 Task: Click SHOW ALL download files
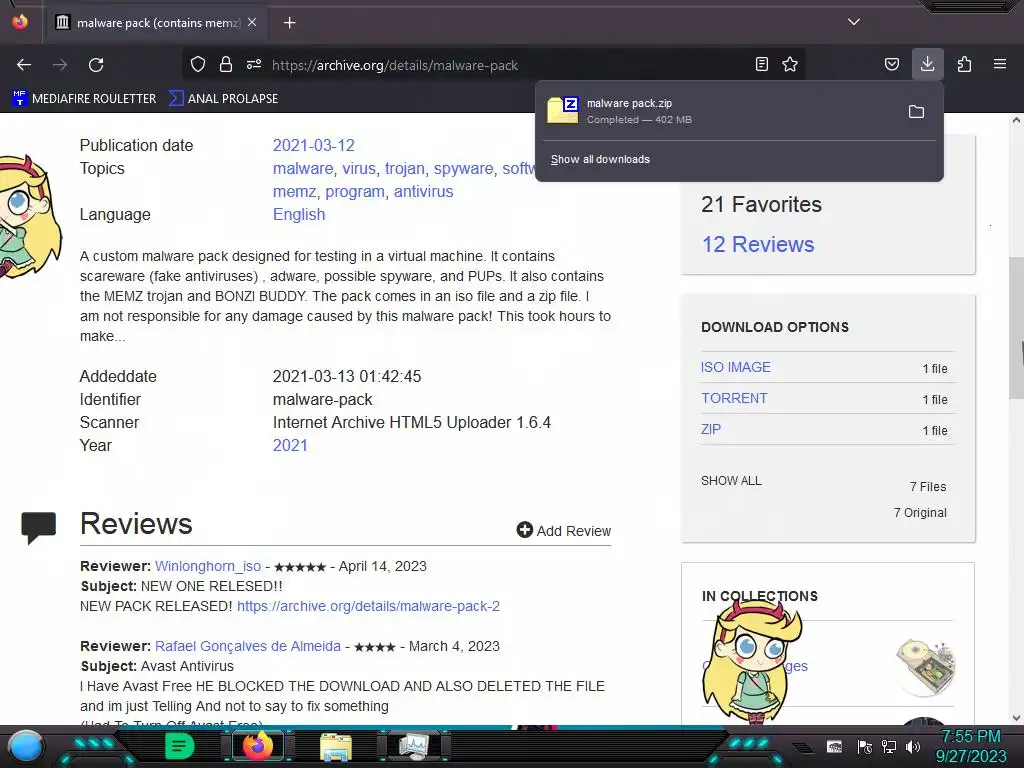(x=731, y=481)
